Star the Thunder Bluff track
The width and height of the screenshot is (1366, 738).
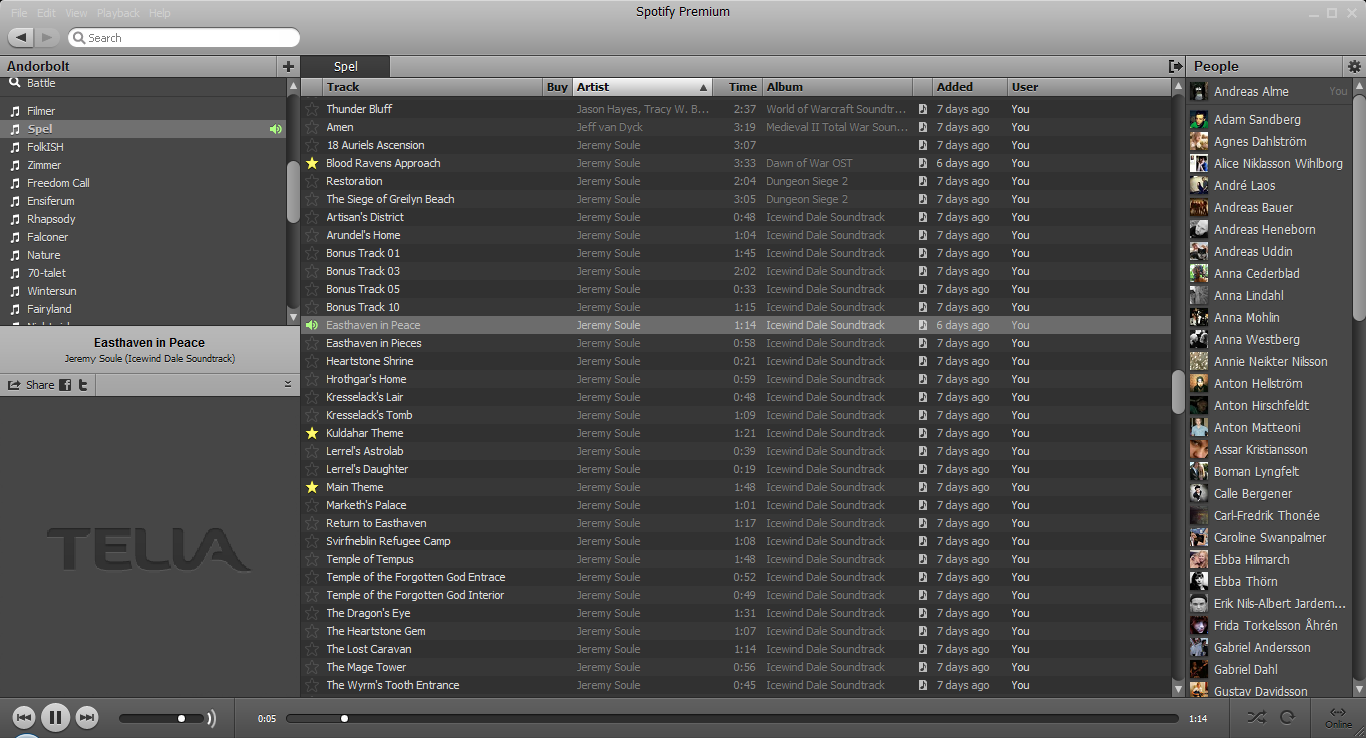tap(312, 109)
